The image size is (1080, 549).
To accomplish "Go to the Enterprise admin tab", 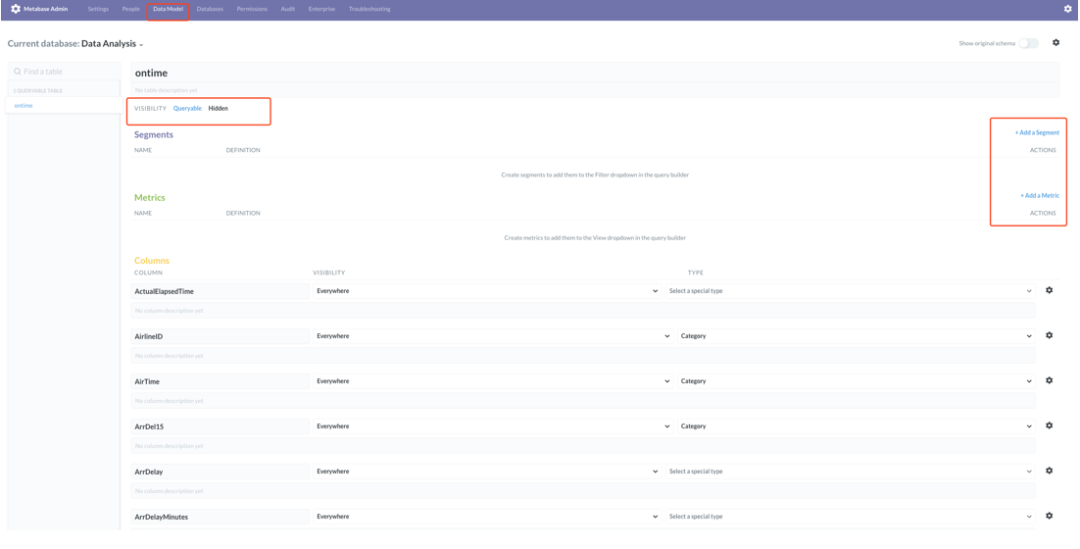I will click(x=322, y=10).
